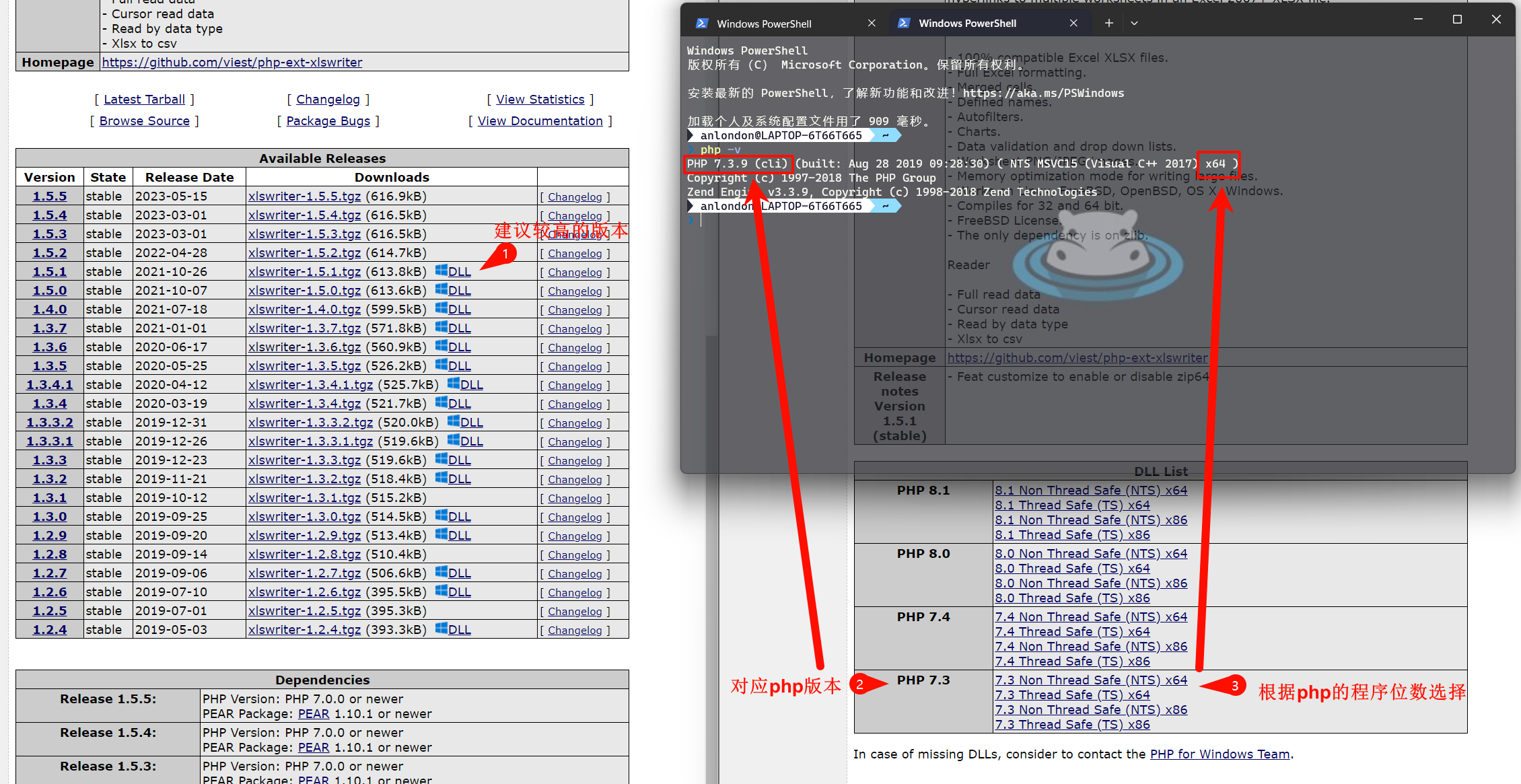This screenshot has width=1521, height=784.
Task: Click the PowerShell icon on the second tab
Action: (x=904, y=24)
